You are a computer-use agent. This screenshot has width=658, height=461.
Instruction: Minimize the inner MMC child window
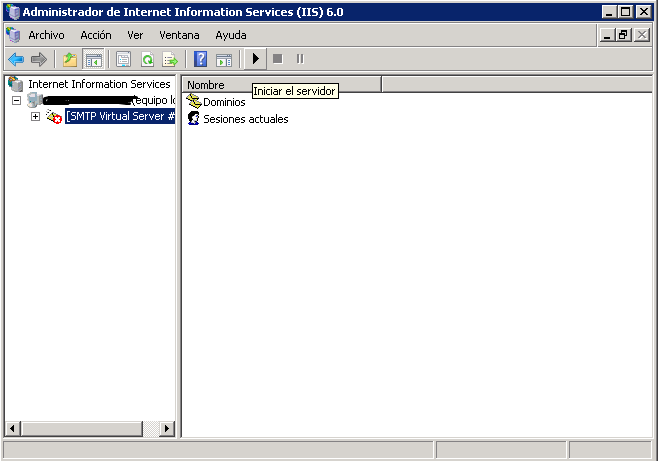[607, 35]
